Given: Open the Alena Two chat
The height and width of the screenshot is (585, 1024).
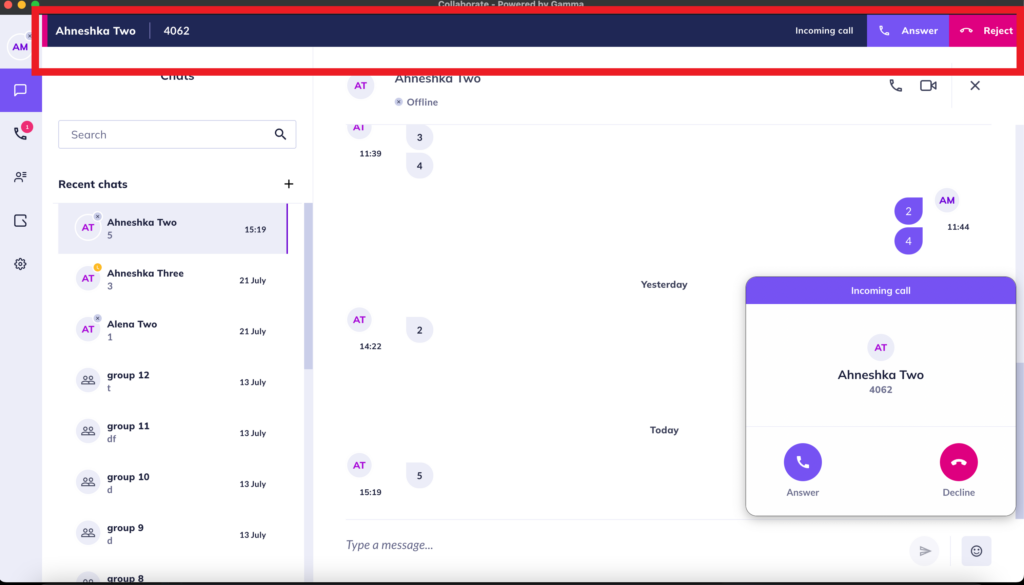Looking at the screenshot, I should [x=172, y=330].
